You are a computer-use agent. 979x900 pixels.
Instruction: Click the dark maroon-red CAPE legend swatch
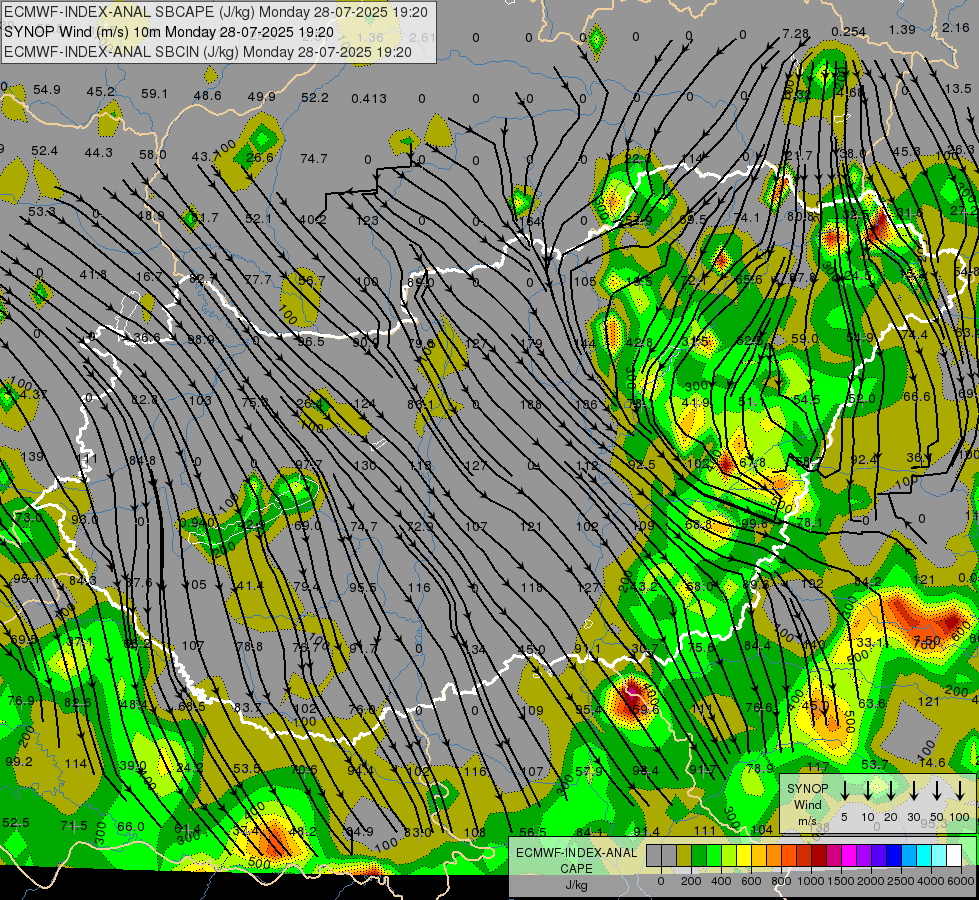819,855
